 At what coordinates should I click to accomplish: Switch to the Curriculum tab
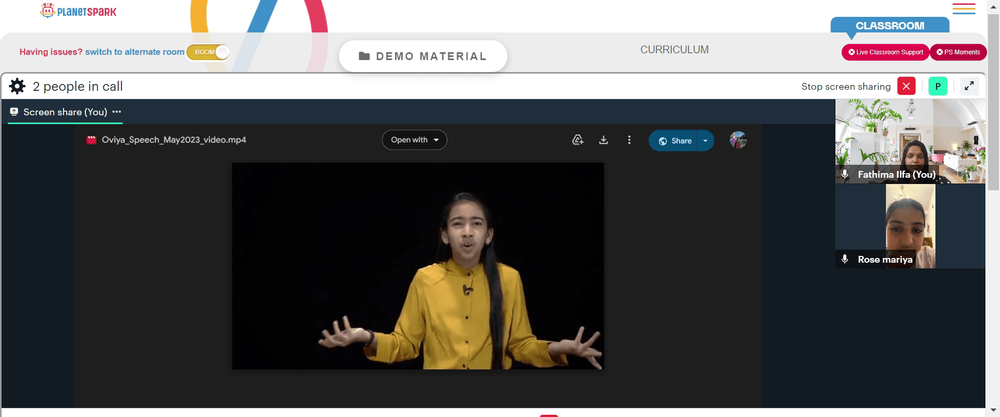(x=674, y=50)
